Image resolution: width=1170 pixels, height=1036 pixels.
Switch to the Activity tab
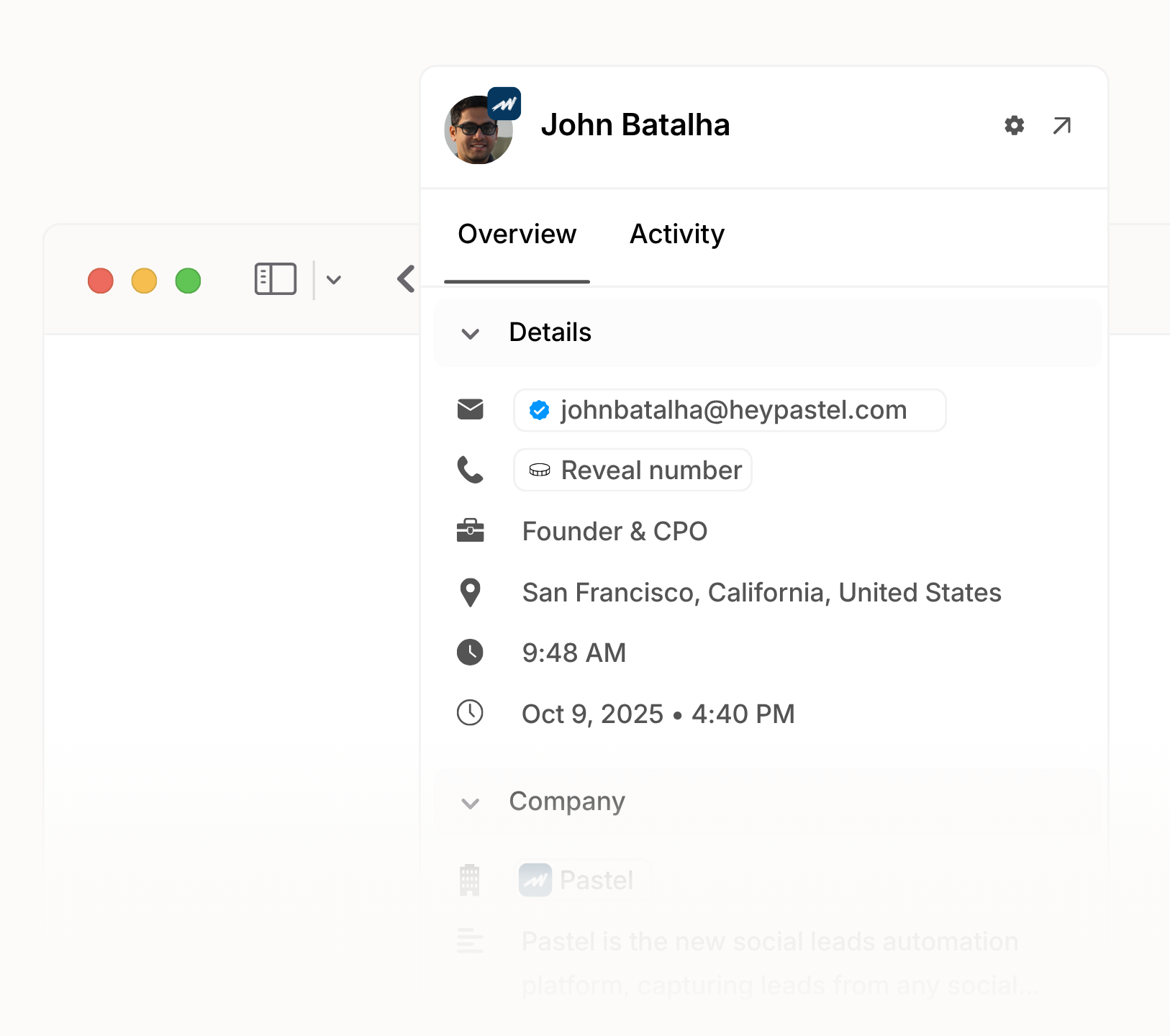(677, 234)
